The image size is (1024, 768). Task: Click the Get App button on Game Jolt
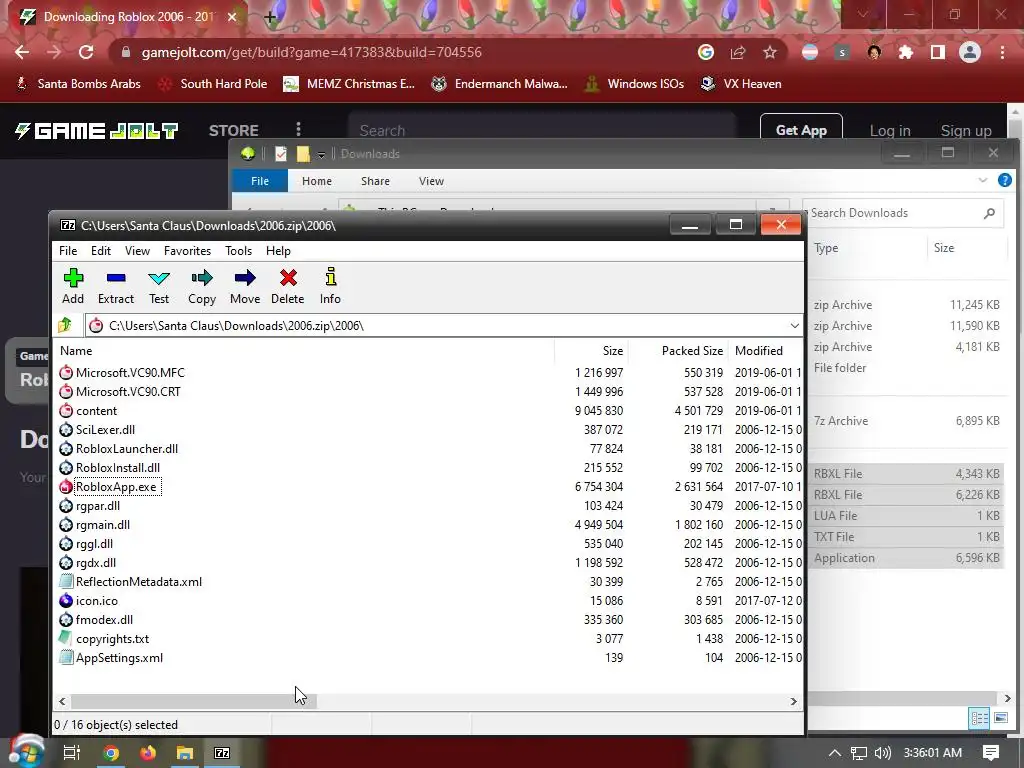coord(801,130)
